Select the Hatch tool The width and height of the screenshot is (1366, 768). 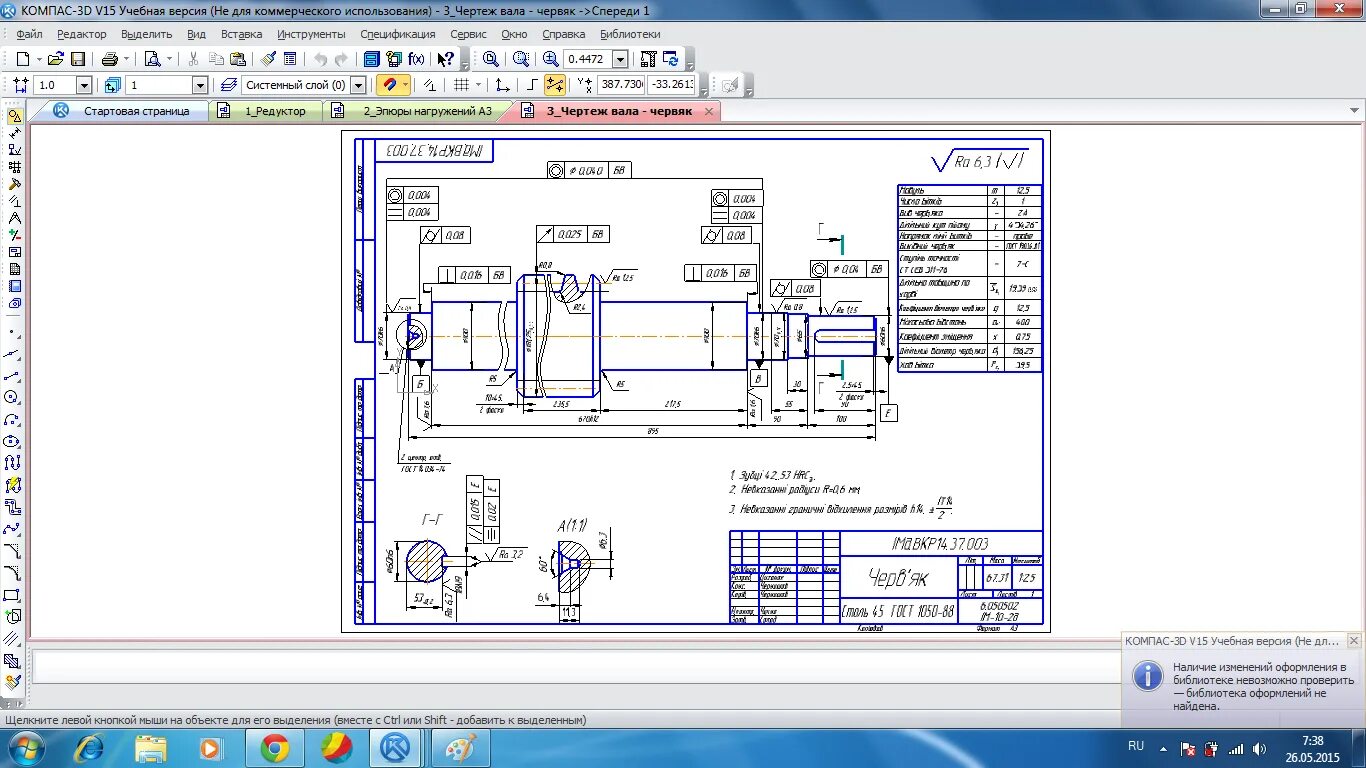coord(13,661)
